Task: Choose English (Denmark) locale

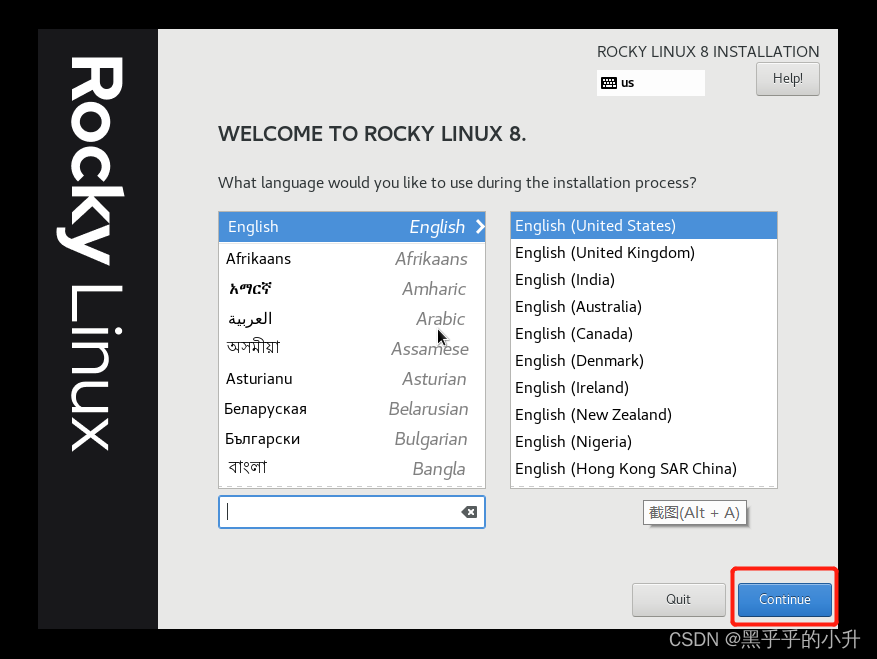Action: click(644, 361)
